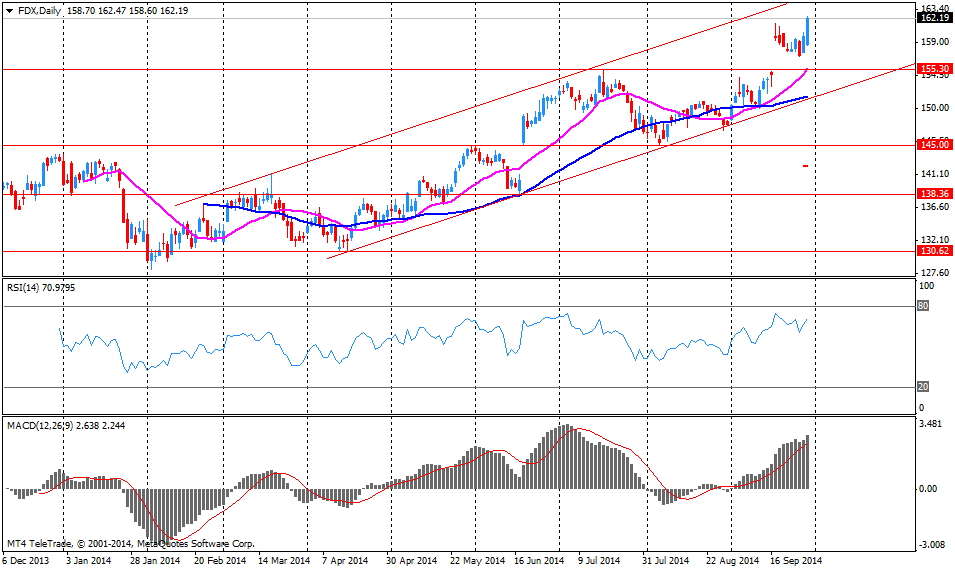
Task: Click the dropdown triangle beside FDX,Daily
Action: point(8,9)
